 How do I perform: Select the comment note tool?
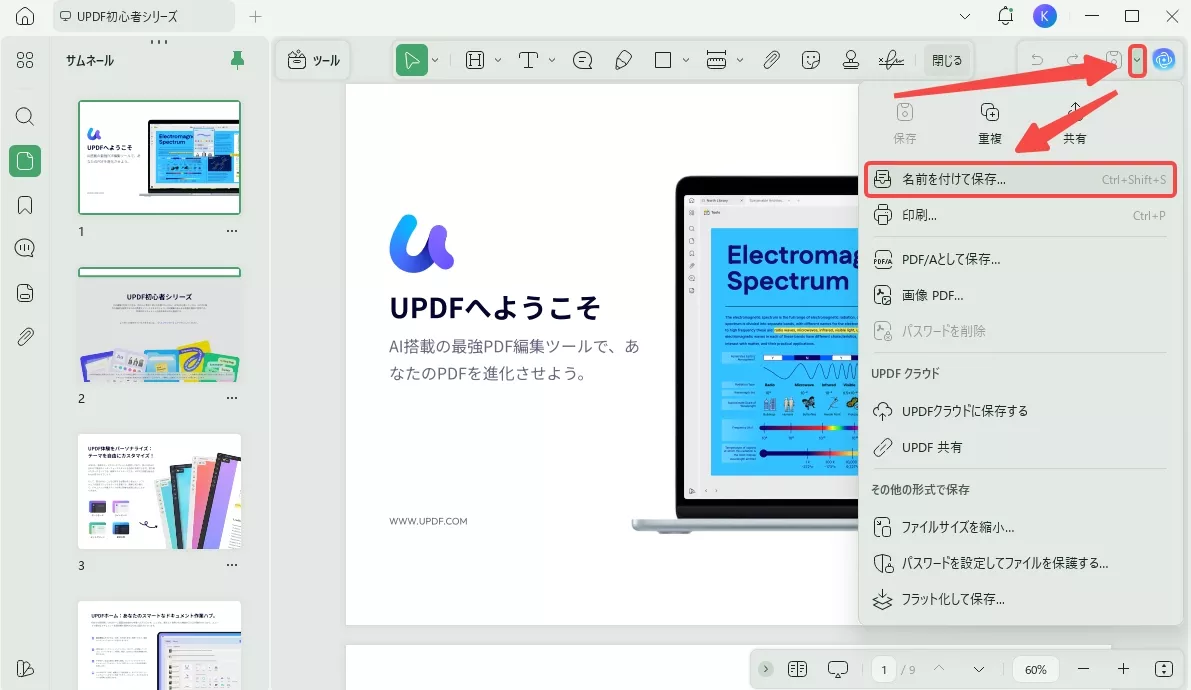583,60
